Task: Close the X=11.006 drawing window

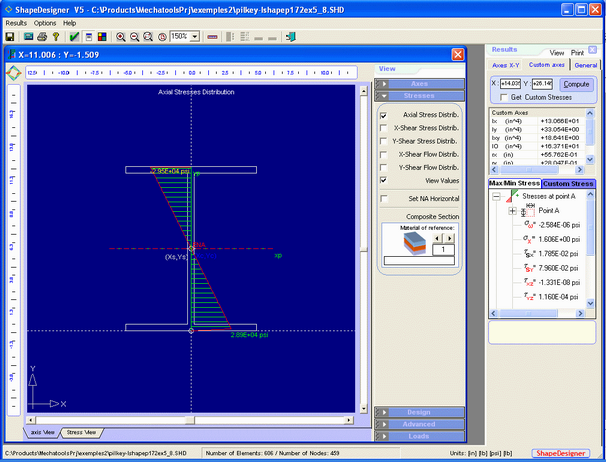Action: click(458, 55)
